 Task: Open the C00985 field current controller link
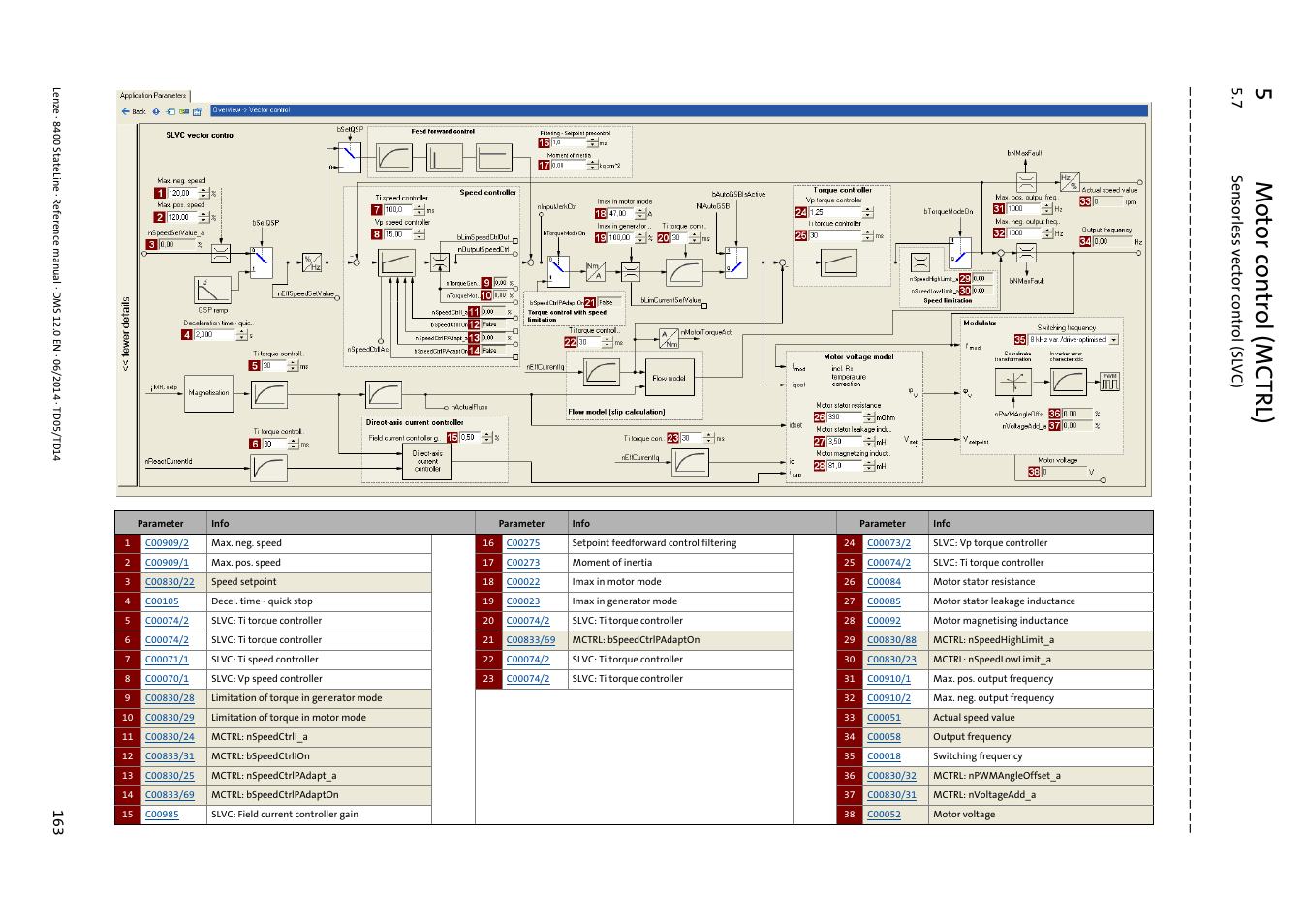click(162, 815)
